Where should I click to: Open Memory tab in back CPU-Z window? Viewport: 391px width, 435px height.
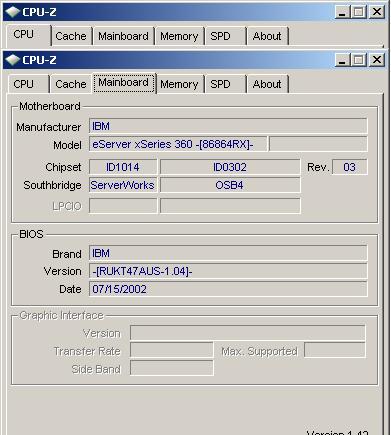coord(179,36)
